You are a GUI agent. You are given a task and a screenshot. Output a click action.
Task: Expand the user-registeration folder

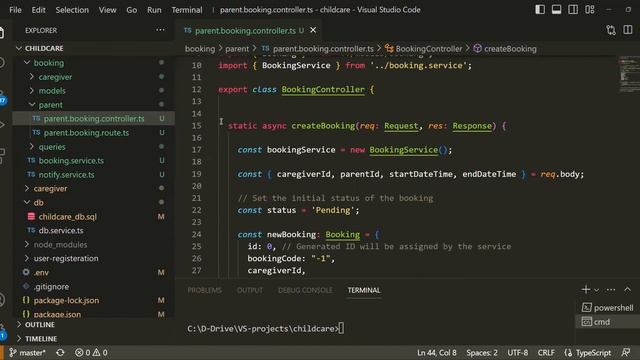point(94,258)
